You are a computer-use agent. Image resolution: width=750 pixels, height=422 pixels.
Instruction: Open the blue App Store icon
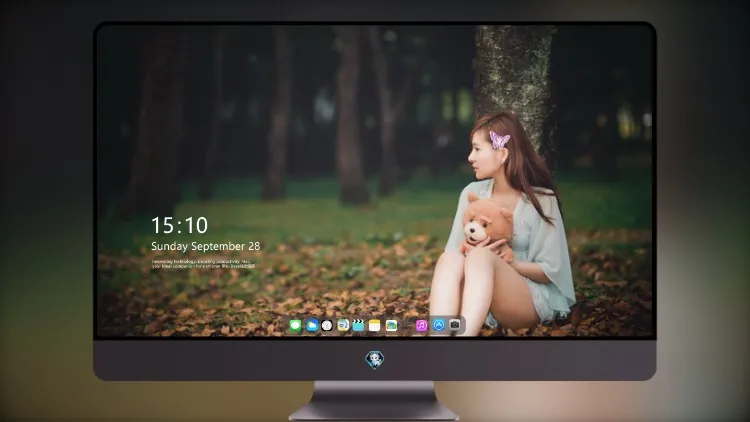[439, 325]
